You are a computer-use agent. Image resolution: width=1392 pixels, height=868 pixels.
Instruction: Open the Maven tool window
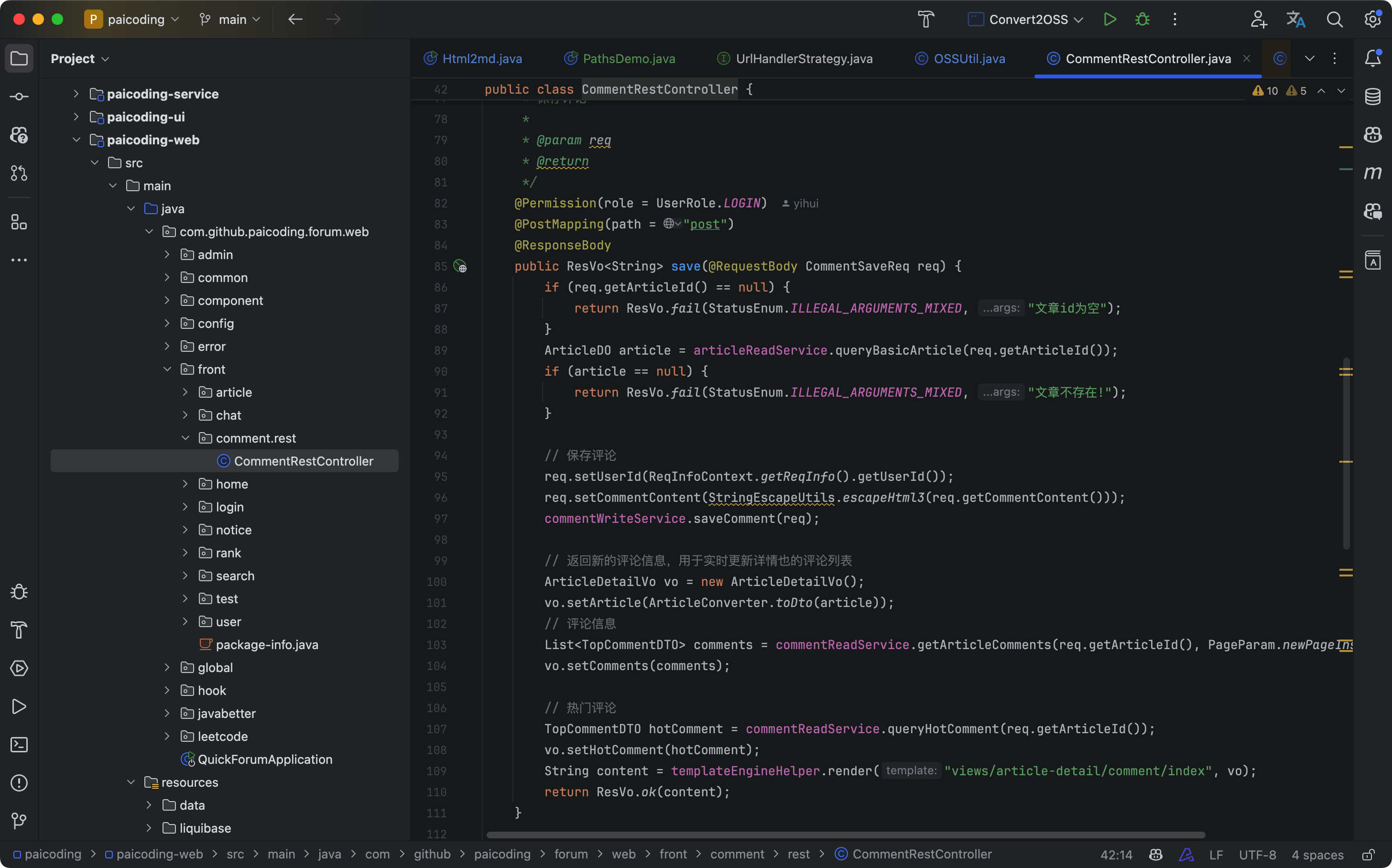(1372, 173)
